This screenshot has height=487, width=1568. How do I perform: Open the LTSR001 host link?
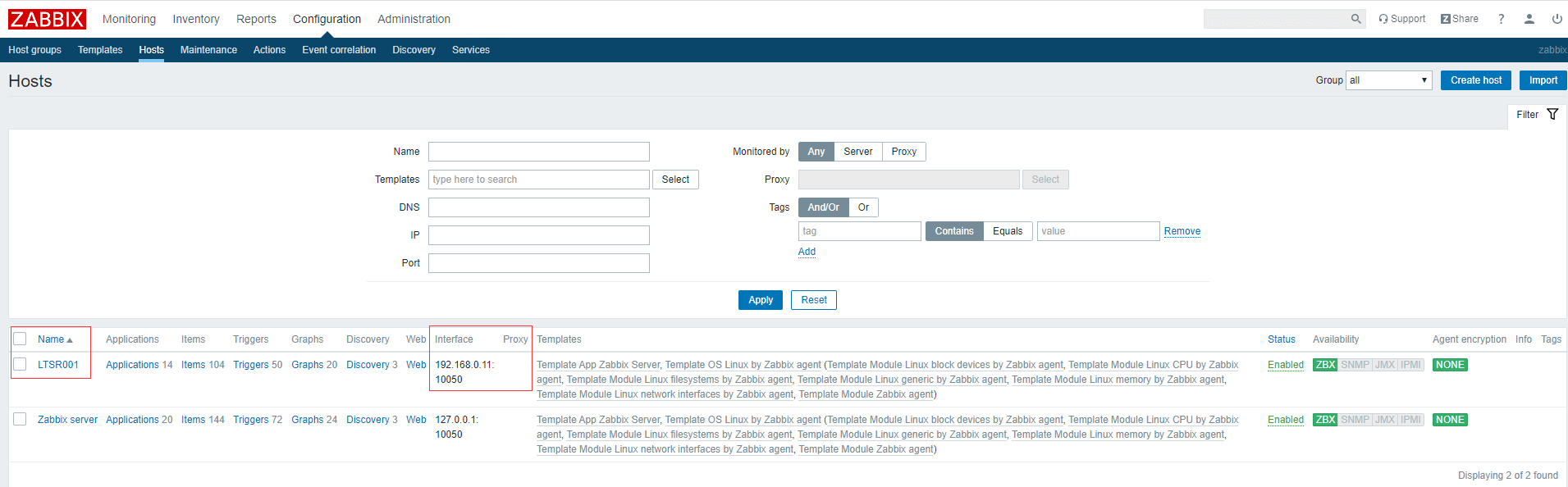coord(58,365)
